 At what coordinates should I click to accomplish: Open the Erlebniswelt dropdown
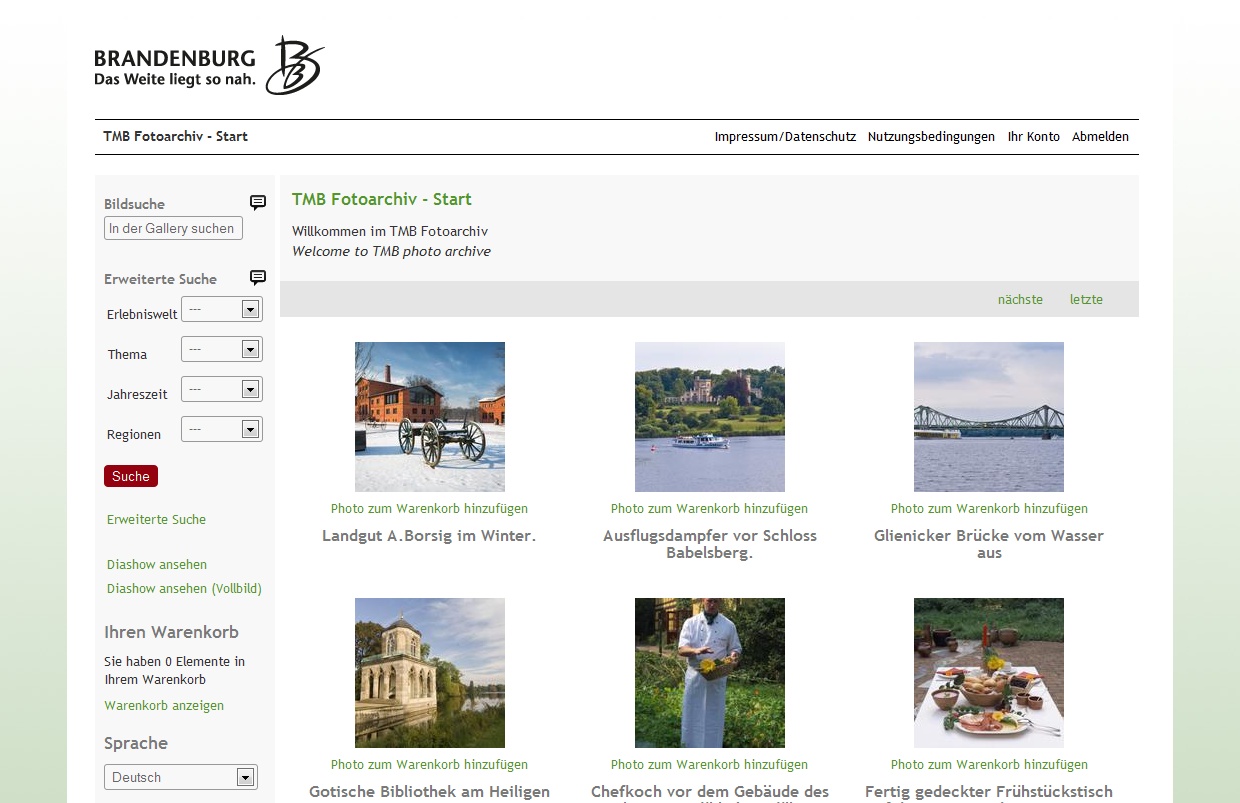coord(222,310)
